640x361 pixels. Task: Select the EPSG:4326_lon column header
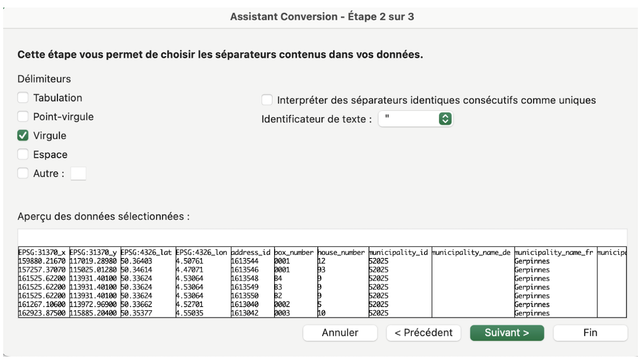click(x=201, y=252)
